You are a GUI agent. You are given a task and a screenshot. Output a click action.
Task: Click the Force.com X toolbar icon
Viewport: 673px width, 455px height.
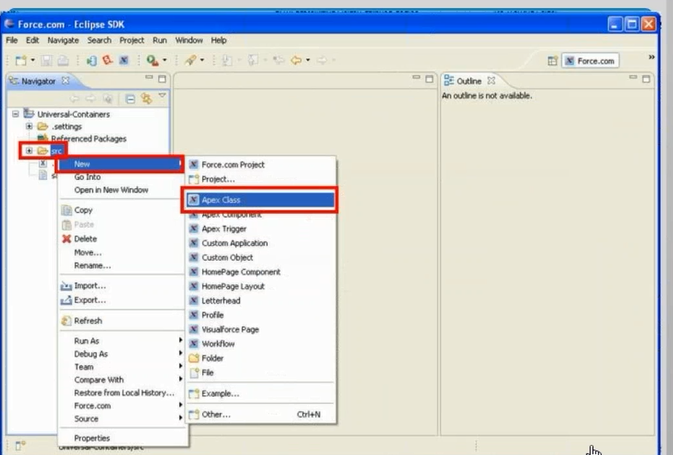[x=124, y=60]
